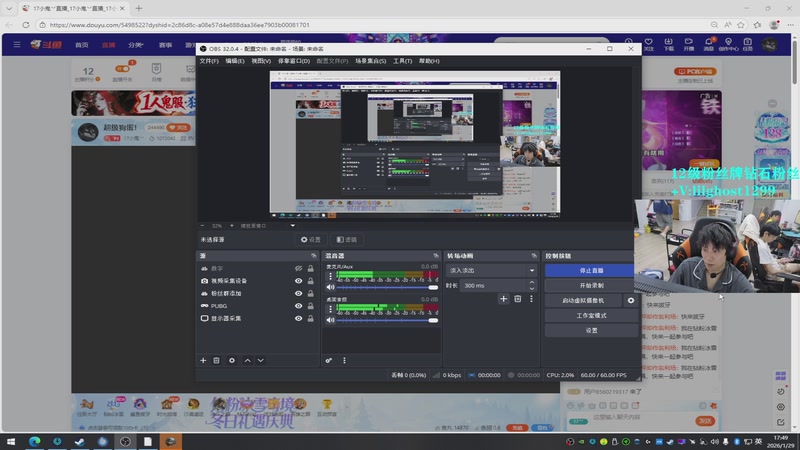Move source up with the up arrow
800x450 pixels.
(x=247, y=360)
